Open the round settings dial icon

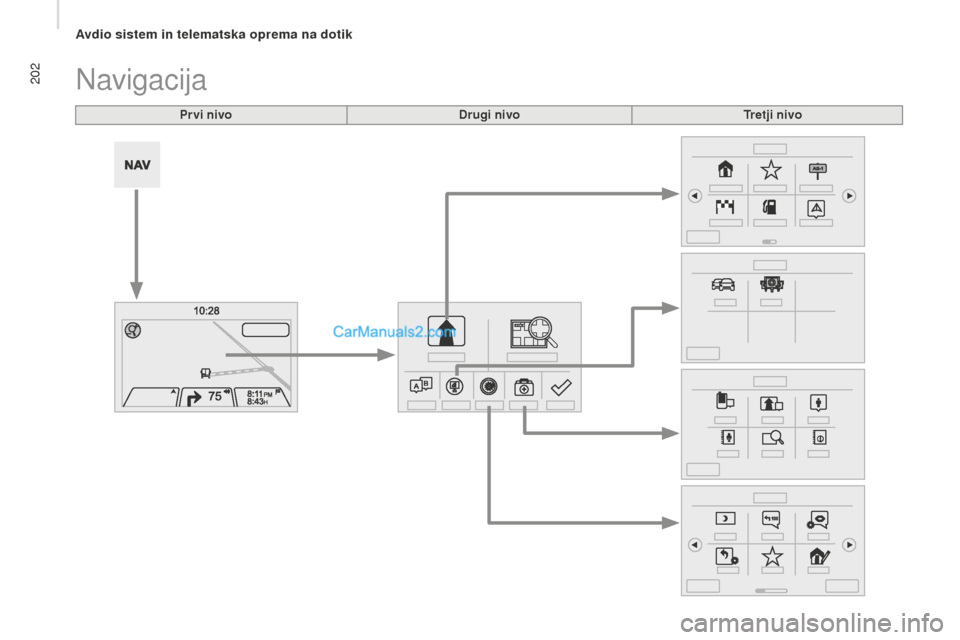coord(489,386)
